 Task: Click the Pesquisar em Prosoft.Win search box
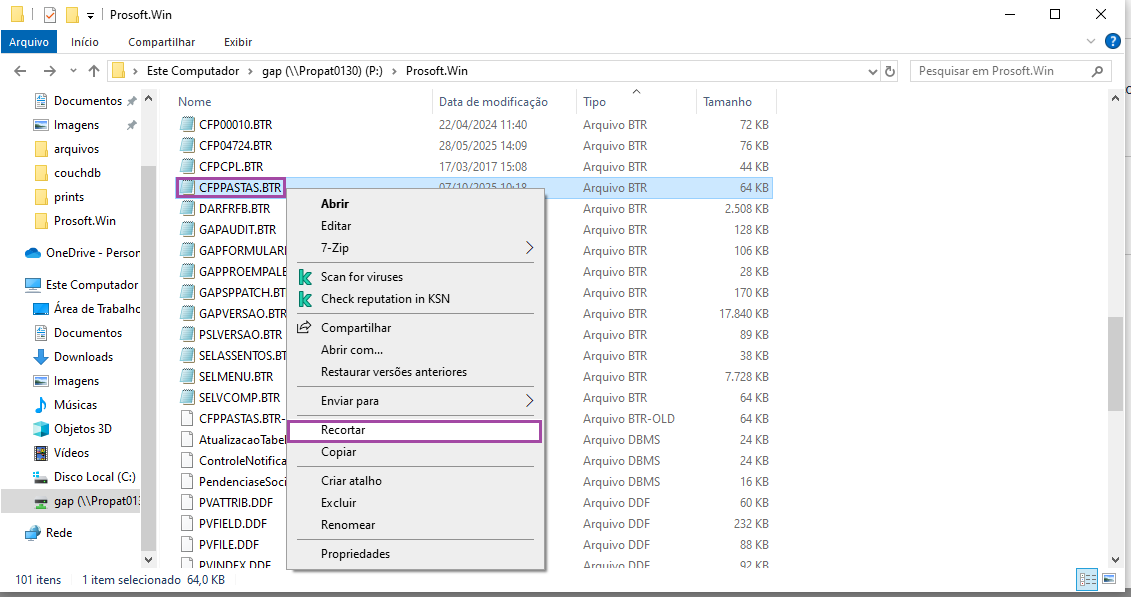click(1000, 71)
